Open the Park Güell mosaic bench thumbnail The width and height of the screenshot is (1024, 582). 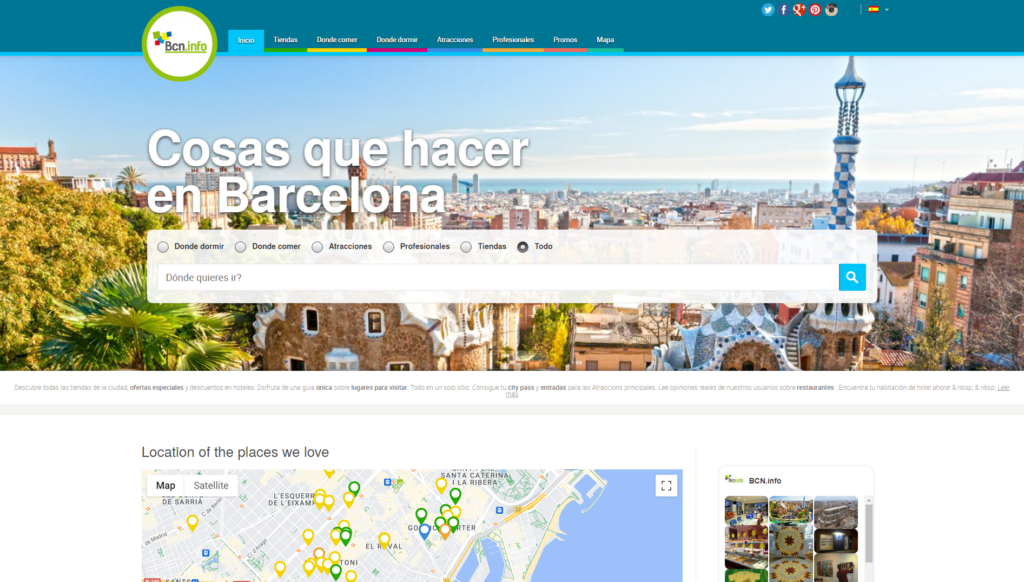[791, 509]
